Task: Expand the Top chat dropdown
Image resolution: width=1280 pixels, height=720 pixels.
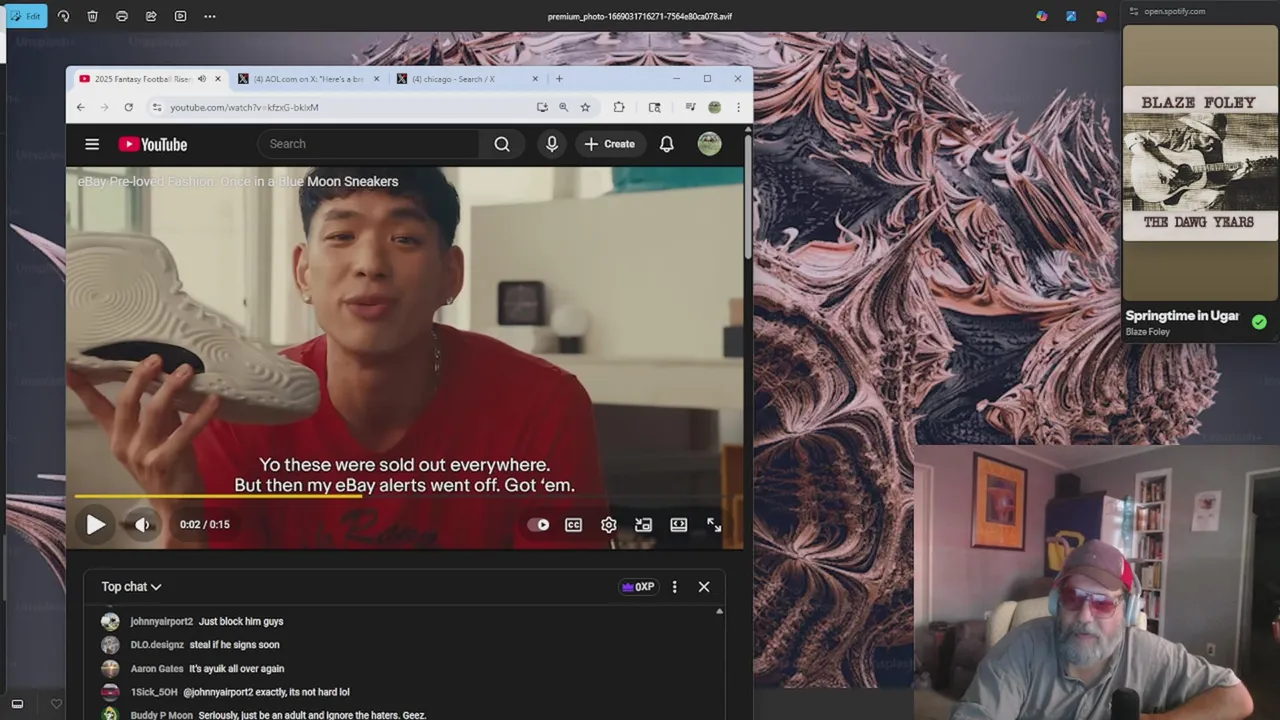Action: (131, 587)
